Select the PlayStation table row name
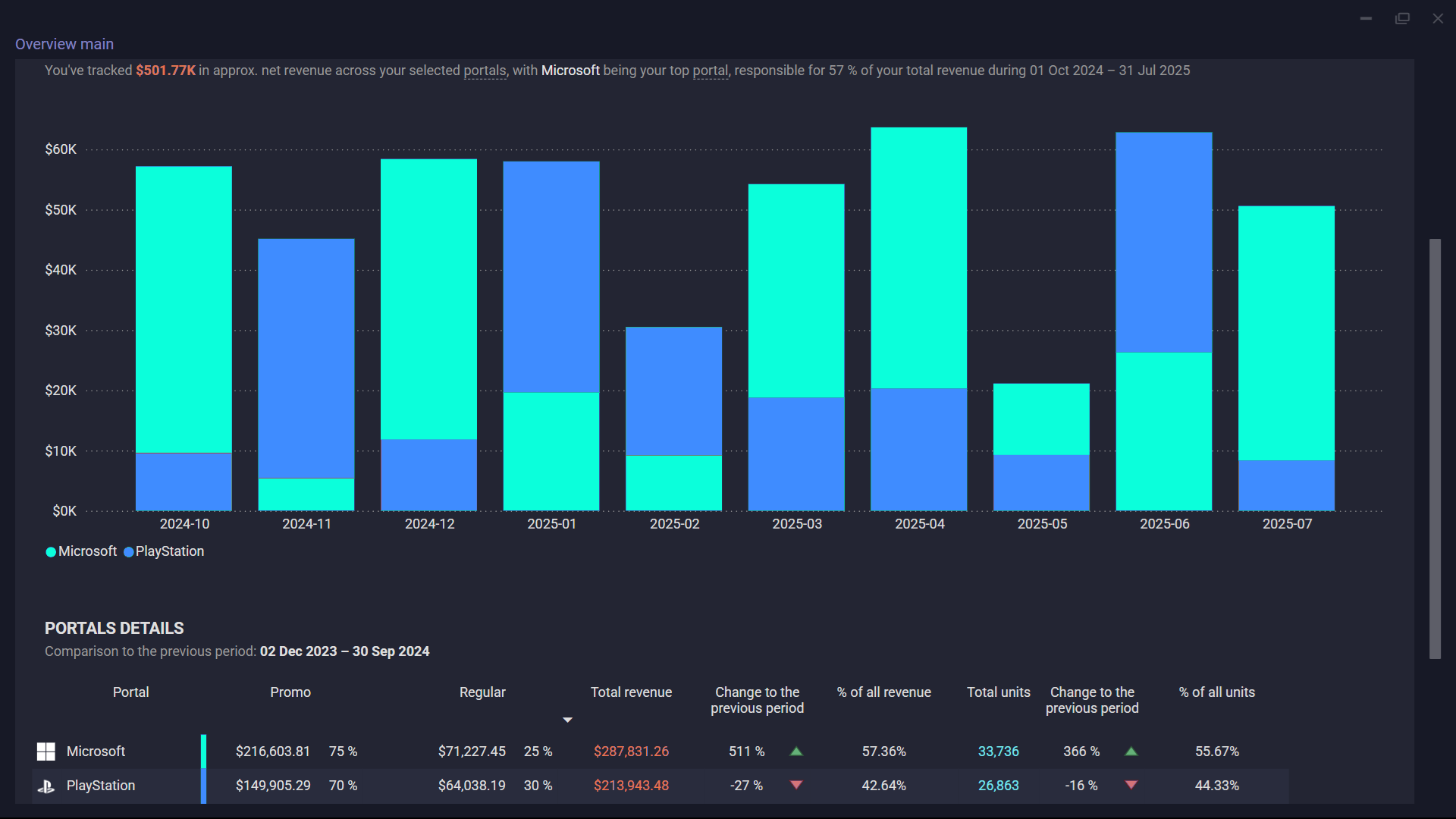The width and height of the screenshot is (1456, 819). [101, 786]
